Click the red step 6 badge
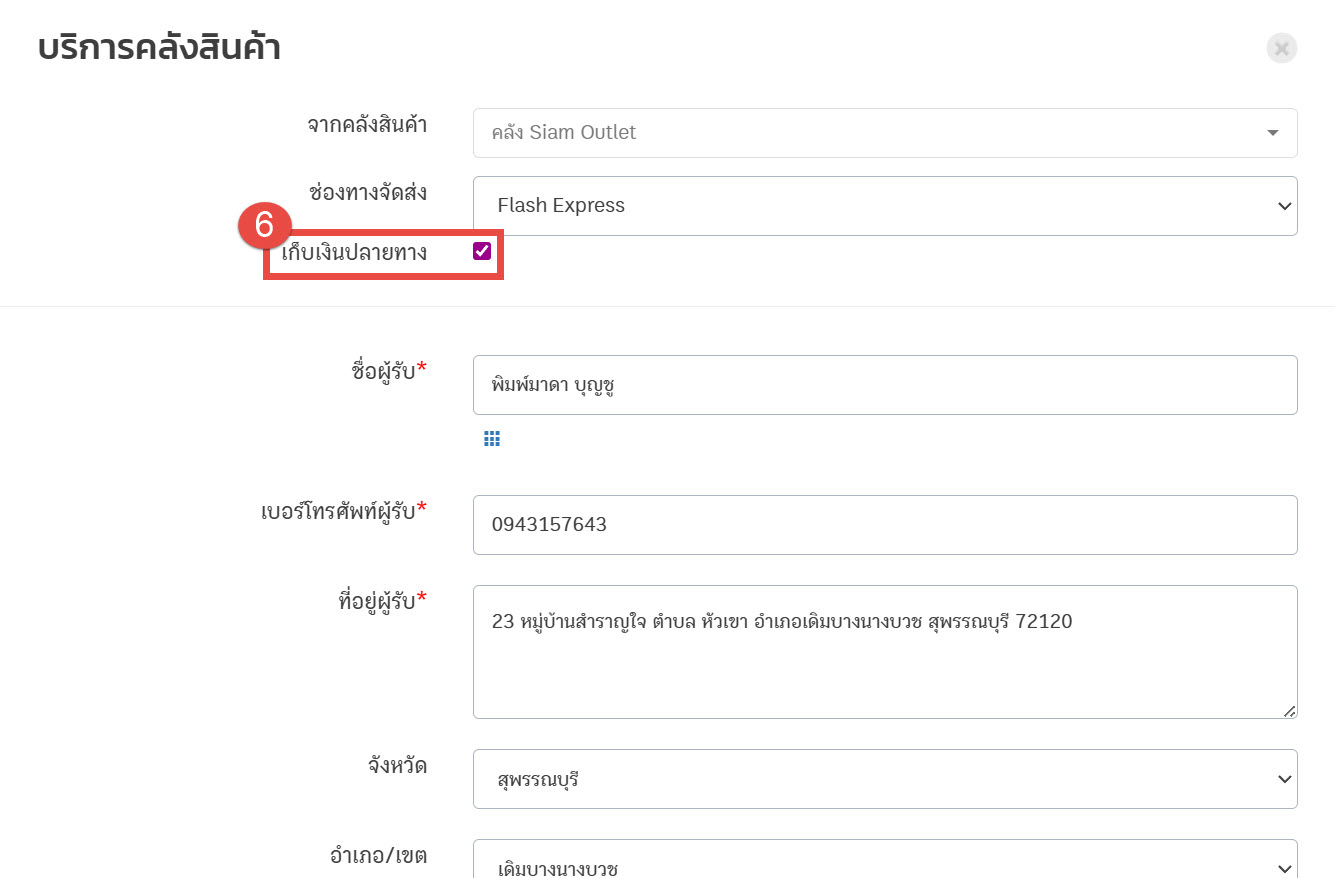This screenshot has height=878, width=1335. click(x=264, y=226)
